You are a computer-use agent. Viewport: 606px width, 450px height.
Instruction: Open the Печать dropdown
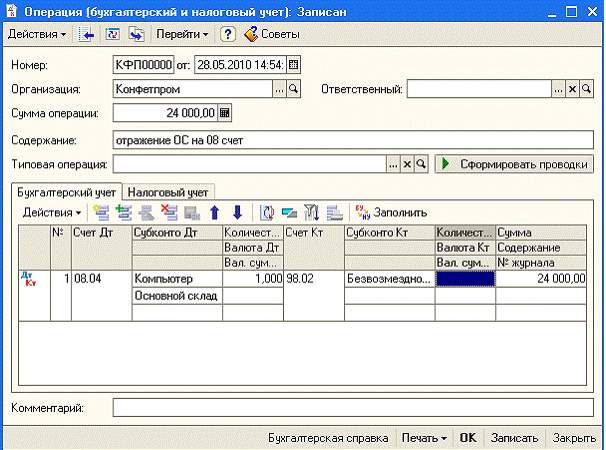pos(424,438)
